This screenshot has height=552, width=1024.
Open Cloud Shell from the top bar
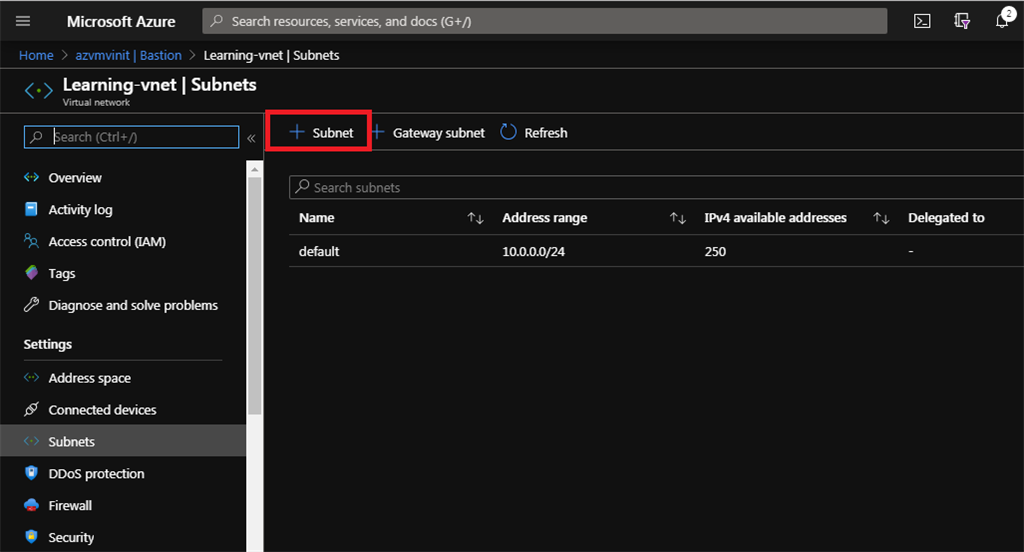tap(921, 21)
